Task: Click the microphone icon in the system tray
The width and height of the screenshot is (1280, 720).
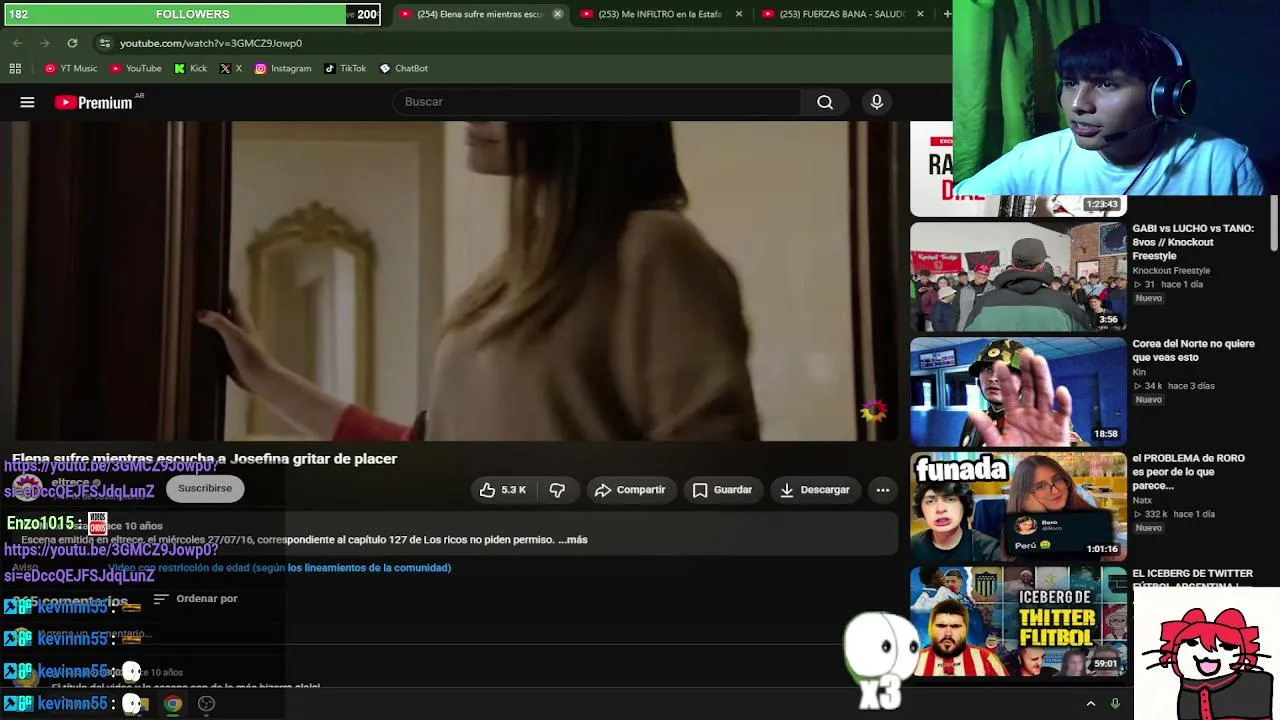Action: [1115, 704]
